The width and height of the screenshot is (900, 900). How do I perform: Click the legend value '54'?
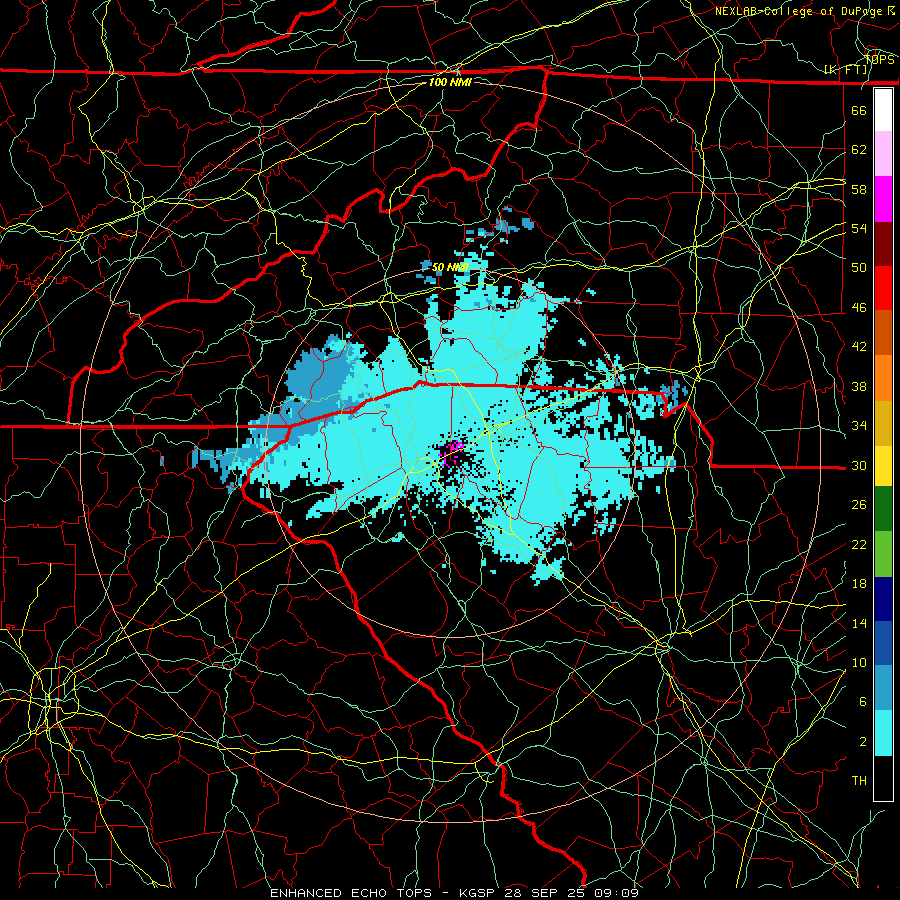tap(859, 228)
